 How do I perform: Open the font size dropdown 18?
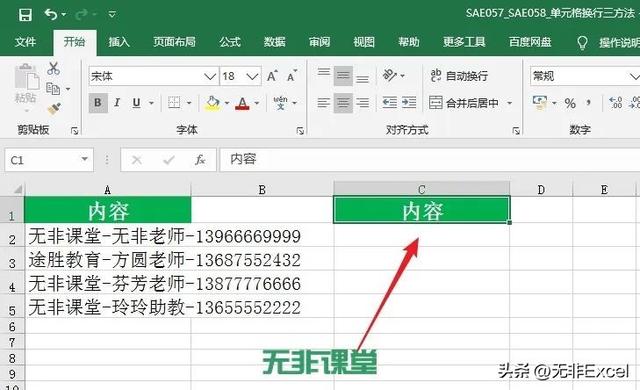[x=252, y=76]
